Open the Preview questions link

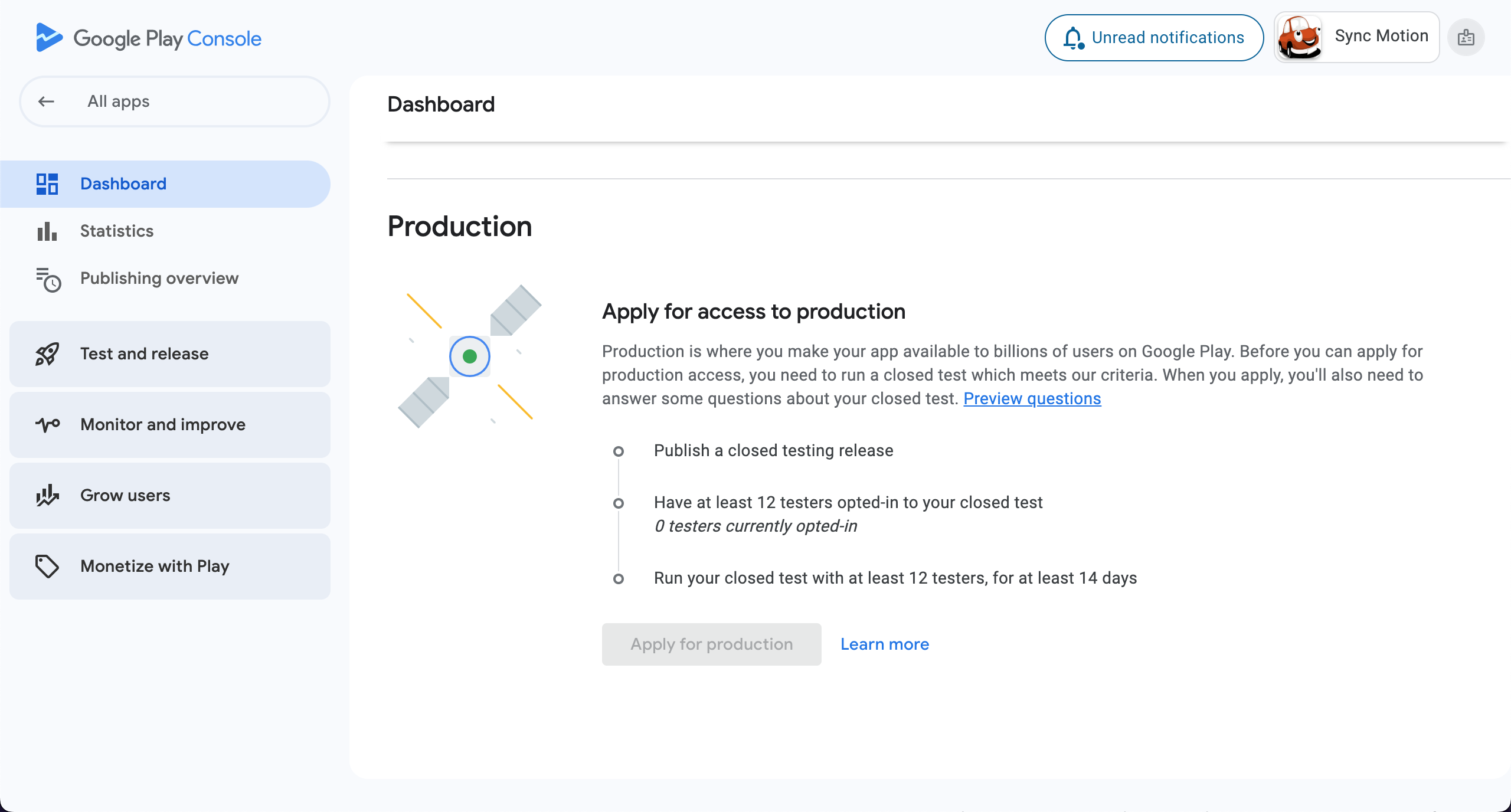tap(1032, 399)
